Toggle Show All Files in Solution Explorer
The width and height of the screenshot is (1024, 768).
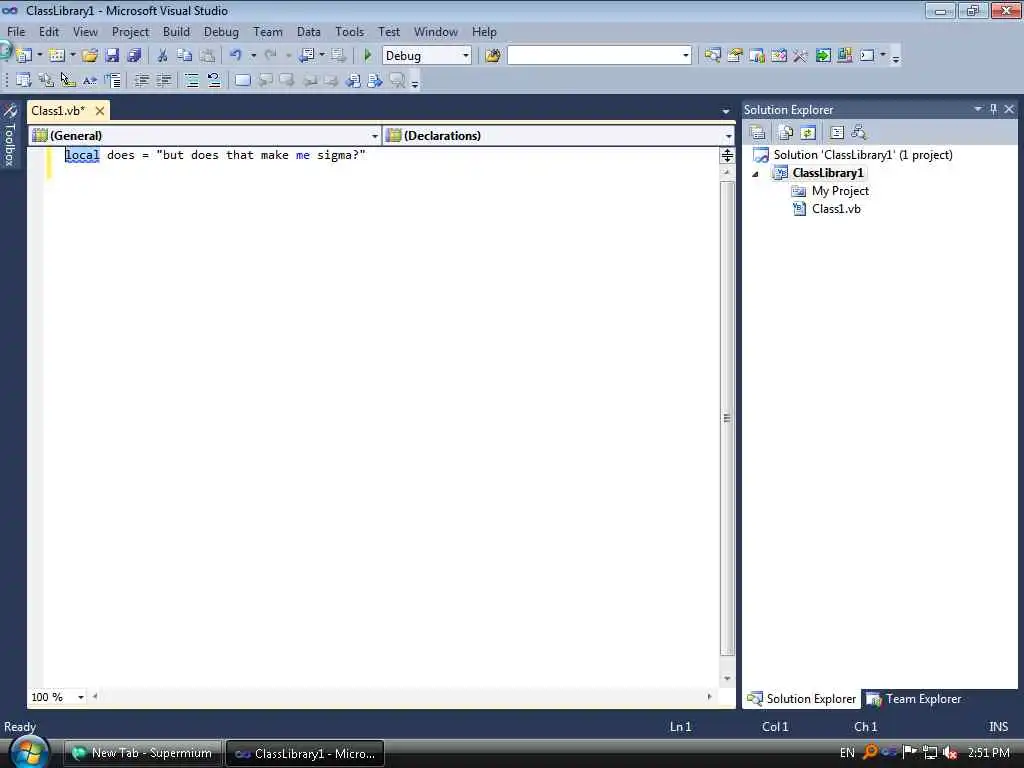coord(786,133)
